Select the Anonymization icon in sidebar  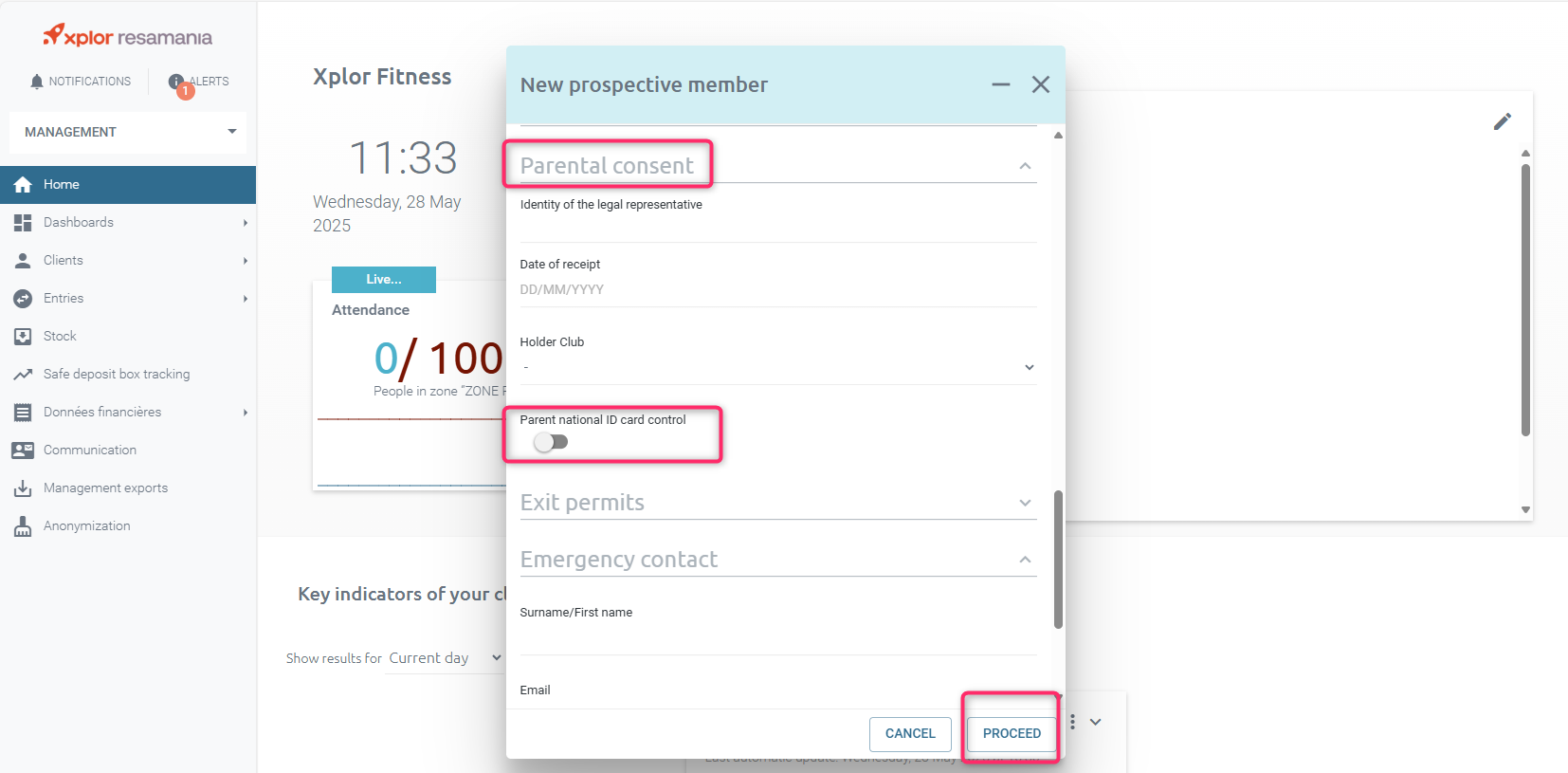(x=23, y=525)
